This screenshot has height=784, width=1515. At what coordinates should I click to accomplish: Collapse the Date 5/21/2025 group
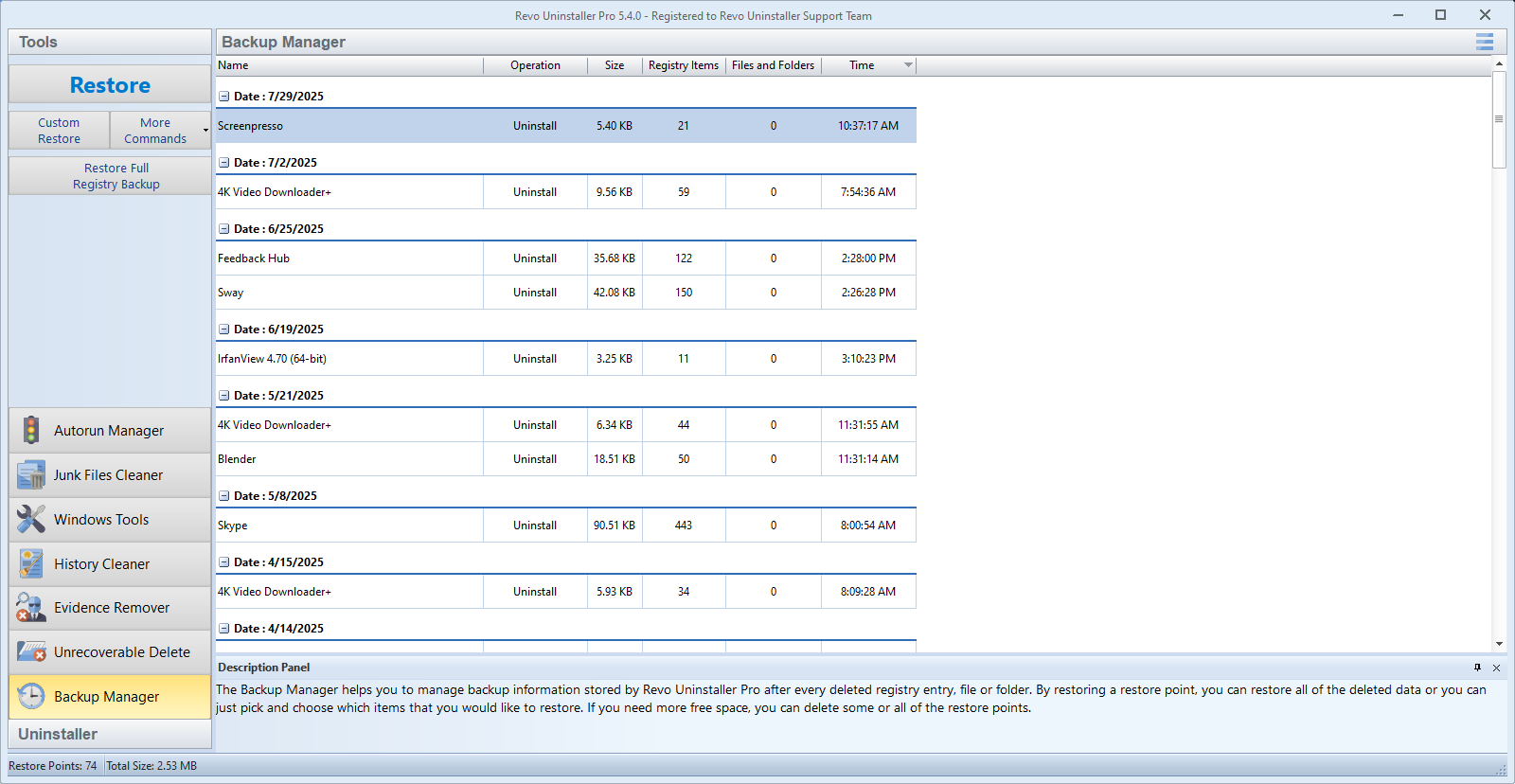coord(224,396)
